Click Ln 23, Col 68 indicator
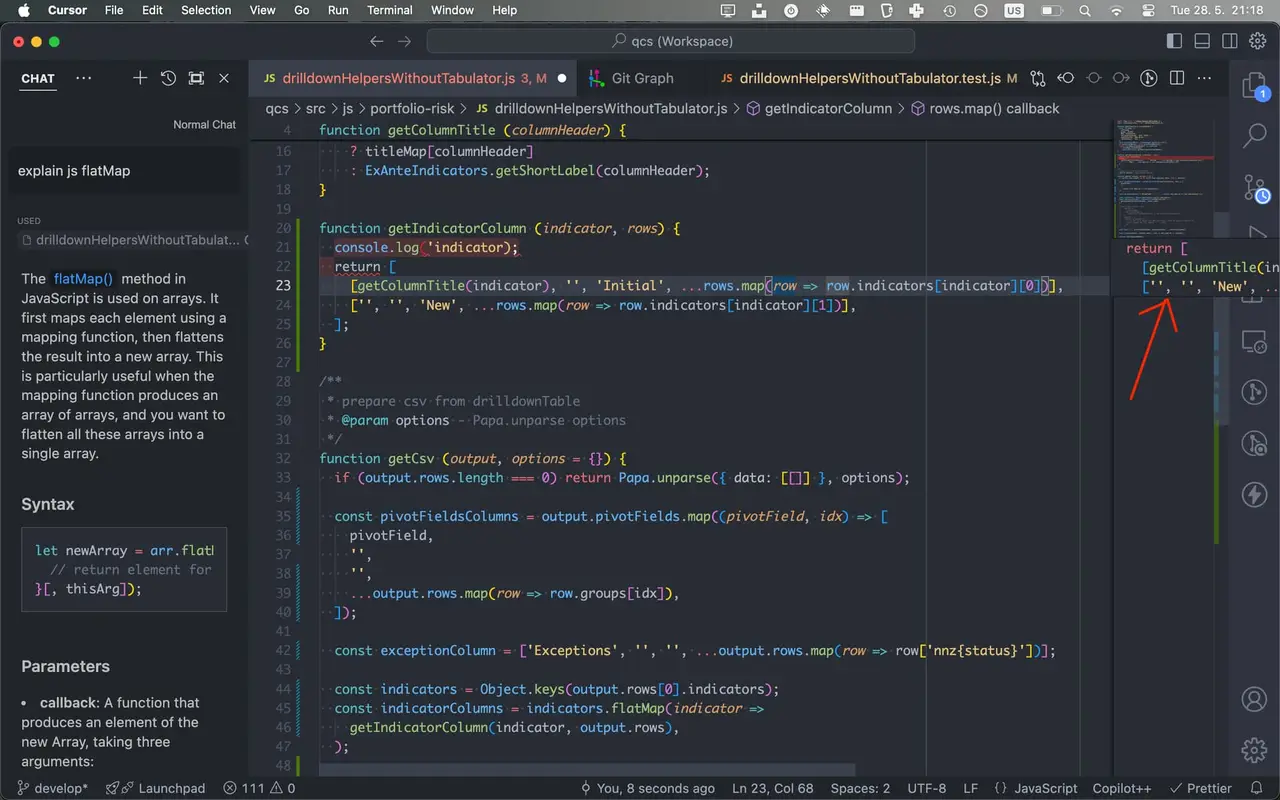 click(774, 788)
